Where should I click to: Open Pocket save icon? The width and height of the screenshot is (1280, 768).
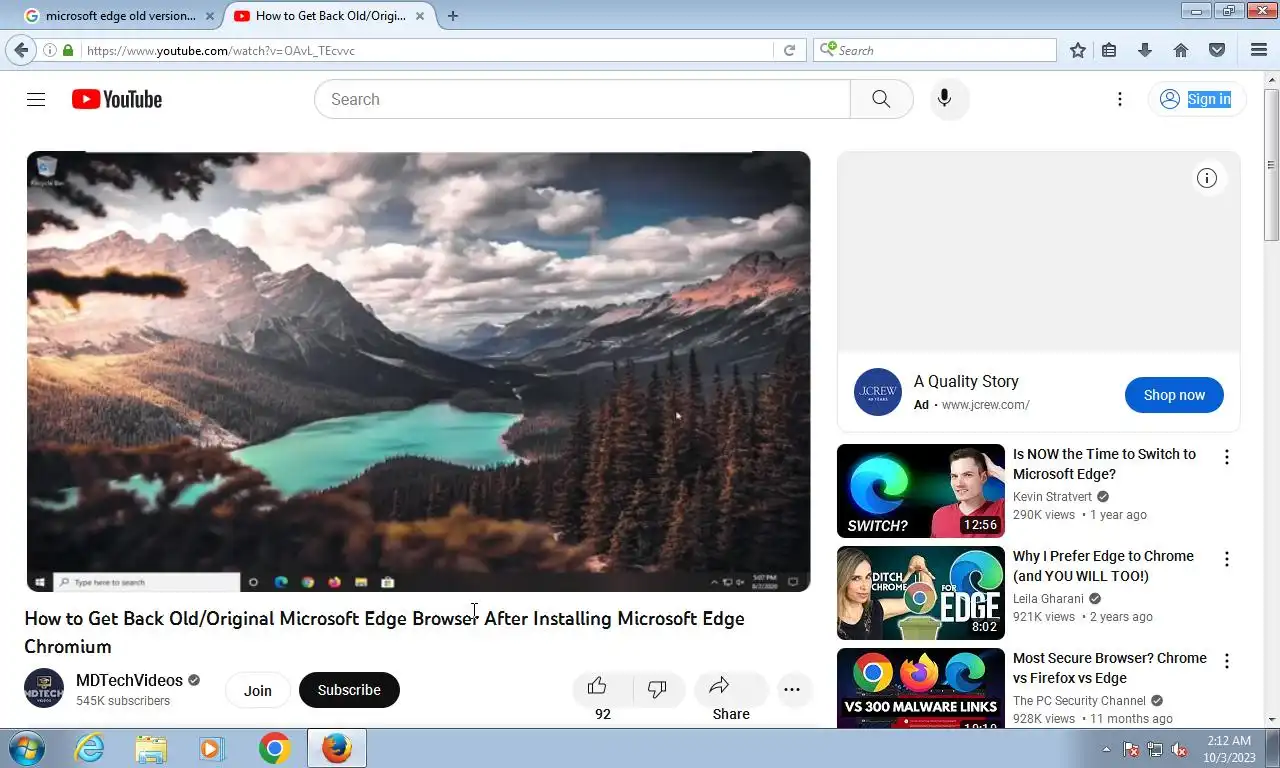[x=1217, y=50]
